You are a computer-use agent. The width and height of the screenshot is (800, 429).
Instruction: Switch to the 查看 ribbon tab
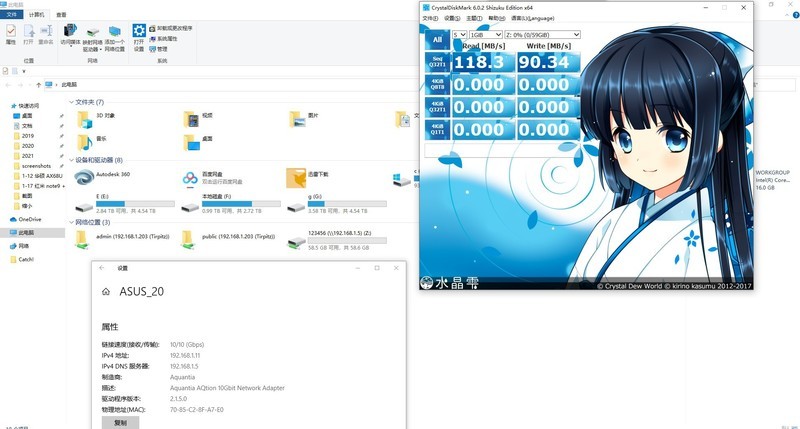point(61,14)
